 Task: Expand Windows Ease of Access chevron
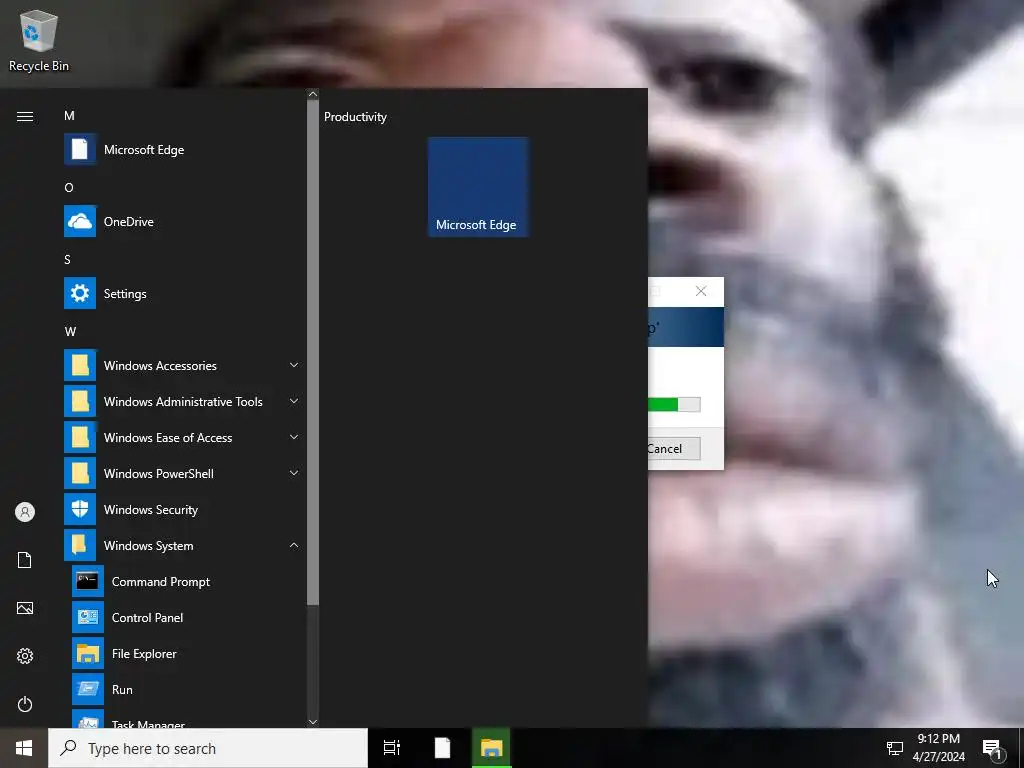point(294,437)
